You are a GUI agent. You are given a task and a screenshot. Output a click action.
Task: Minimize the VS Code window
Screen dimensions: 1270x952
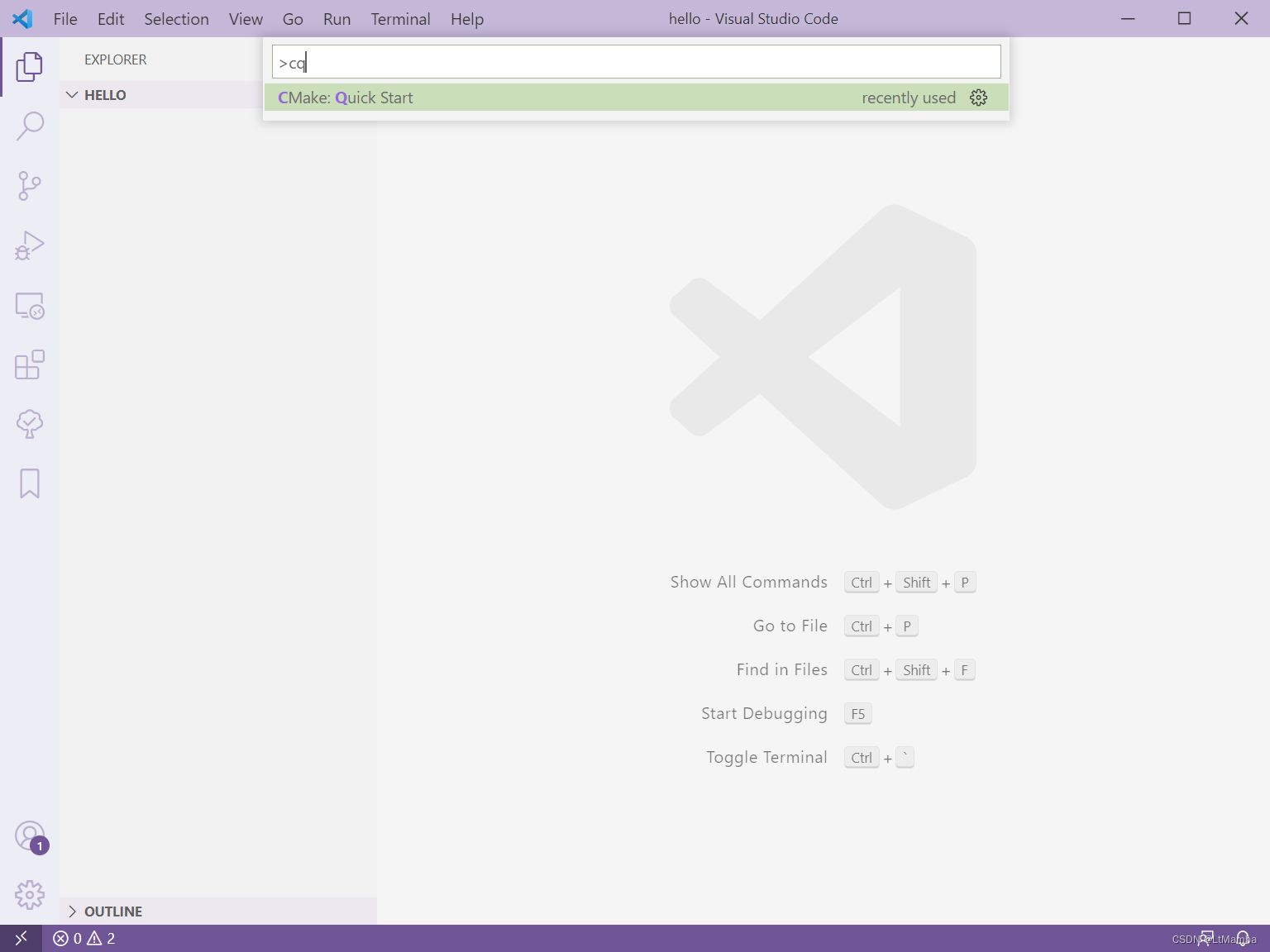[1128, 18]
